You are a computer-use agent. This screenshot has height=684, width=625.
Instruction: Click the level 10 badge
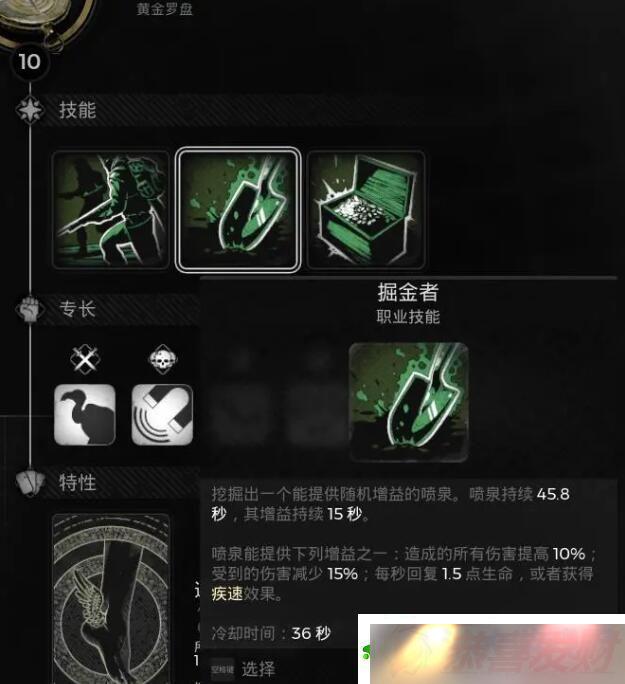pyautogui.click(x=30, y=62)
